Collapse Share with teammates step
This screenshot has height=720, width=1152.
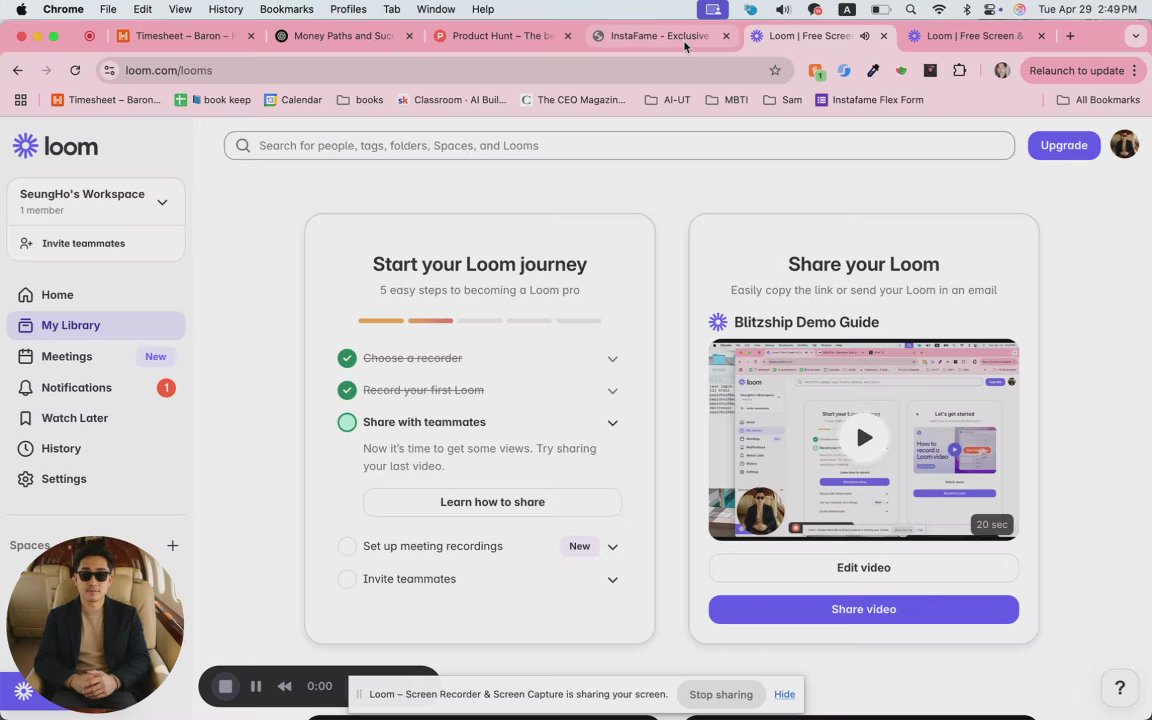point(613,423)
